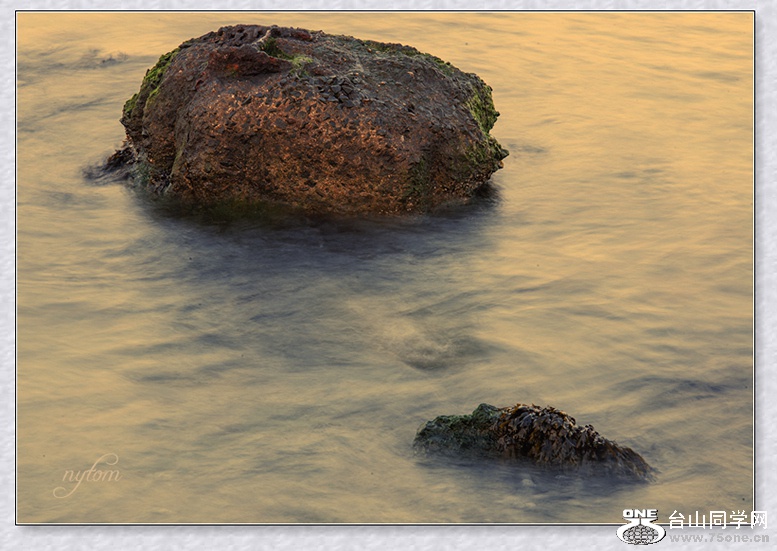Open the www.75one.cn watermark link

tap(718, 538)
